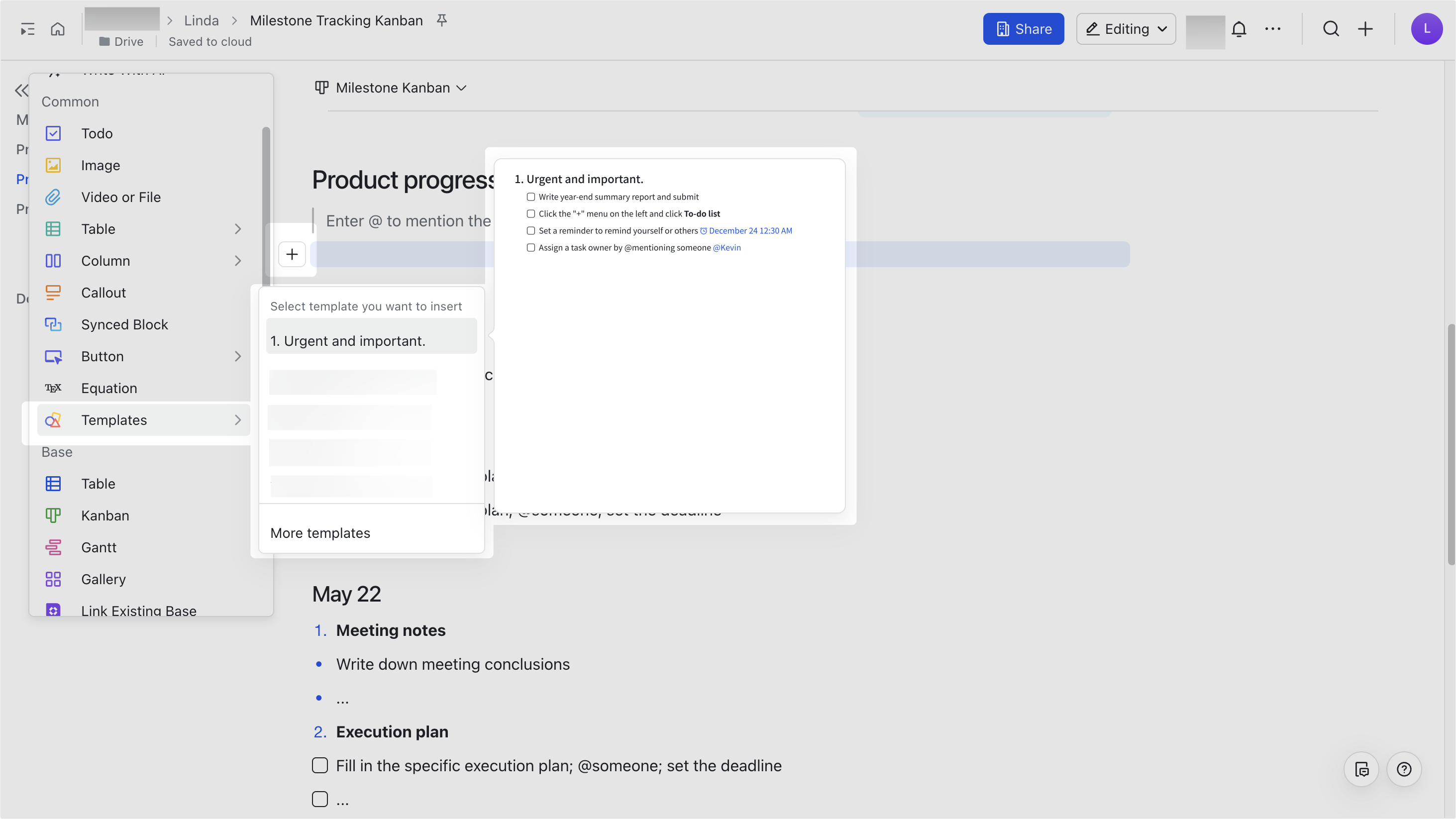1456x819 pixels.
Task: Open notifications bell
Action: (1239, 29)
